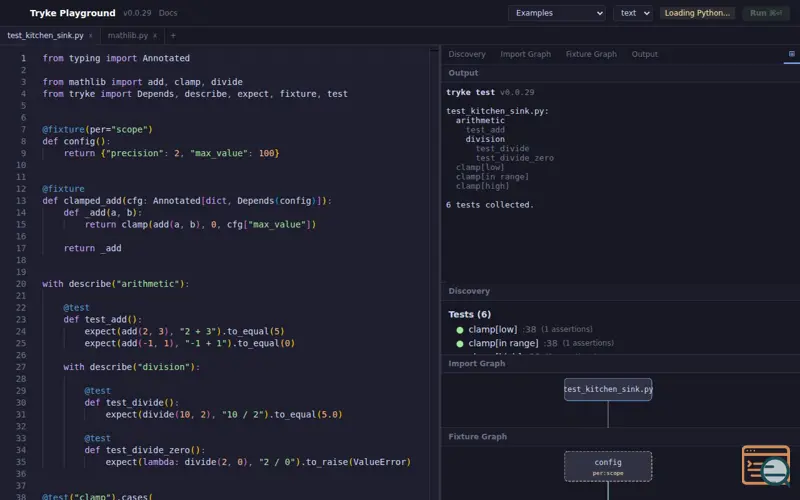
Task: Click the green status dot for clamp[low]
Action: point(460,330)
